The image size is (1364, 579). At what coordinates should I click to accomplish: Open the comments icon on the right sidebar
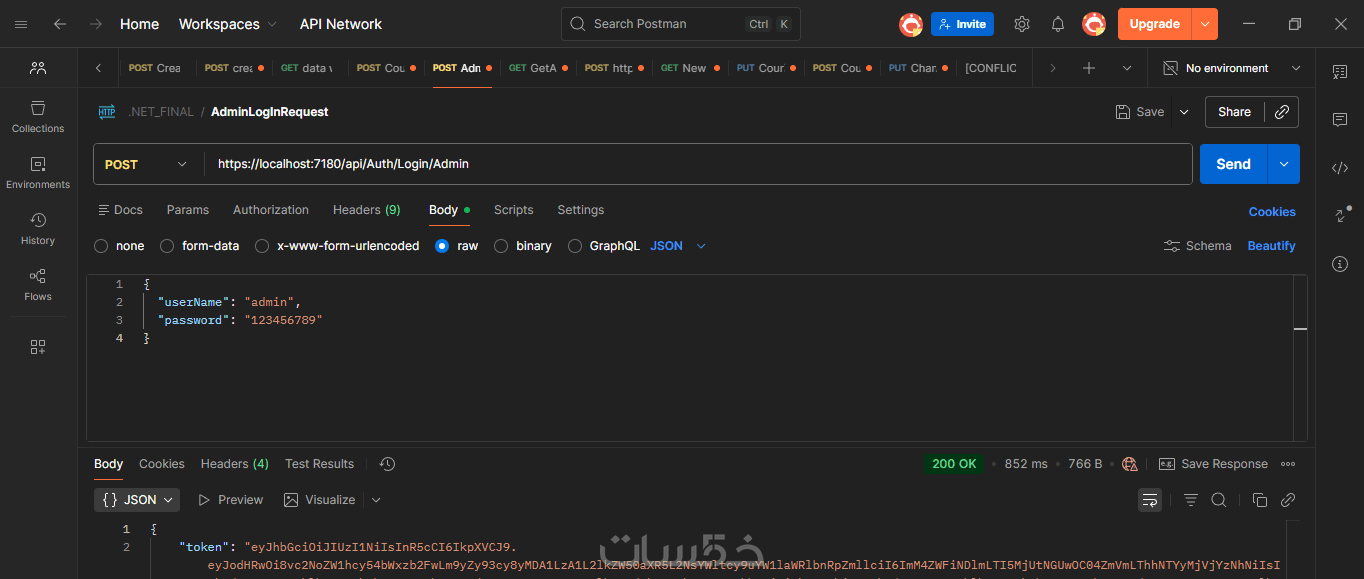point(1340,120)
